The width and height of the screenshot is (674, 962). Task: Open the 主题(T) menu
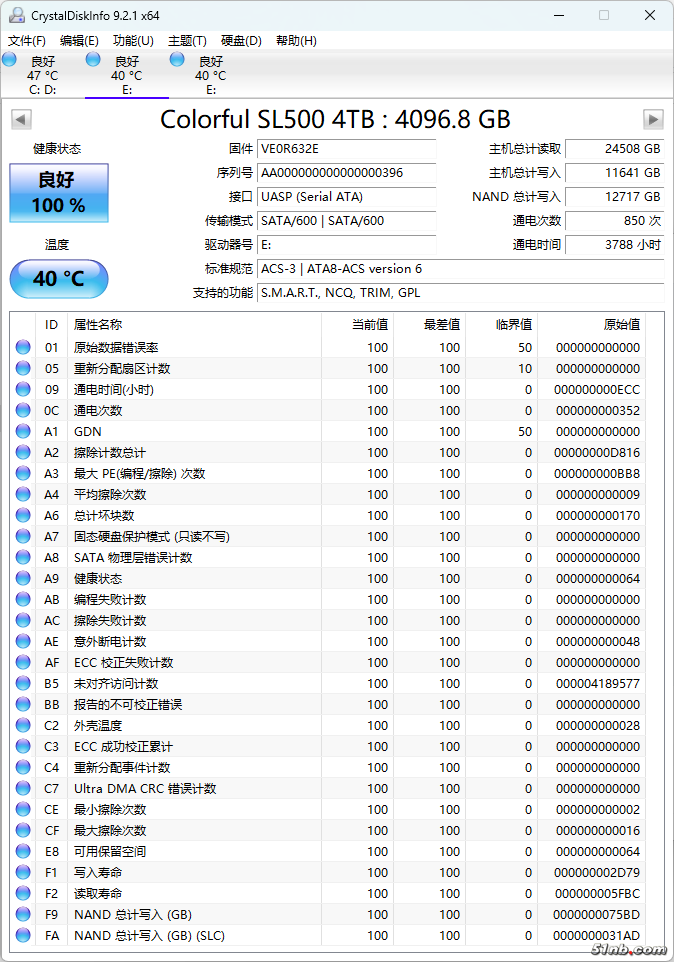(x=187, y=41)
